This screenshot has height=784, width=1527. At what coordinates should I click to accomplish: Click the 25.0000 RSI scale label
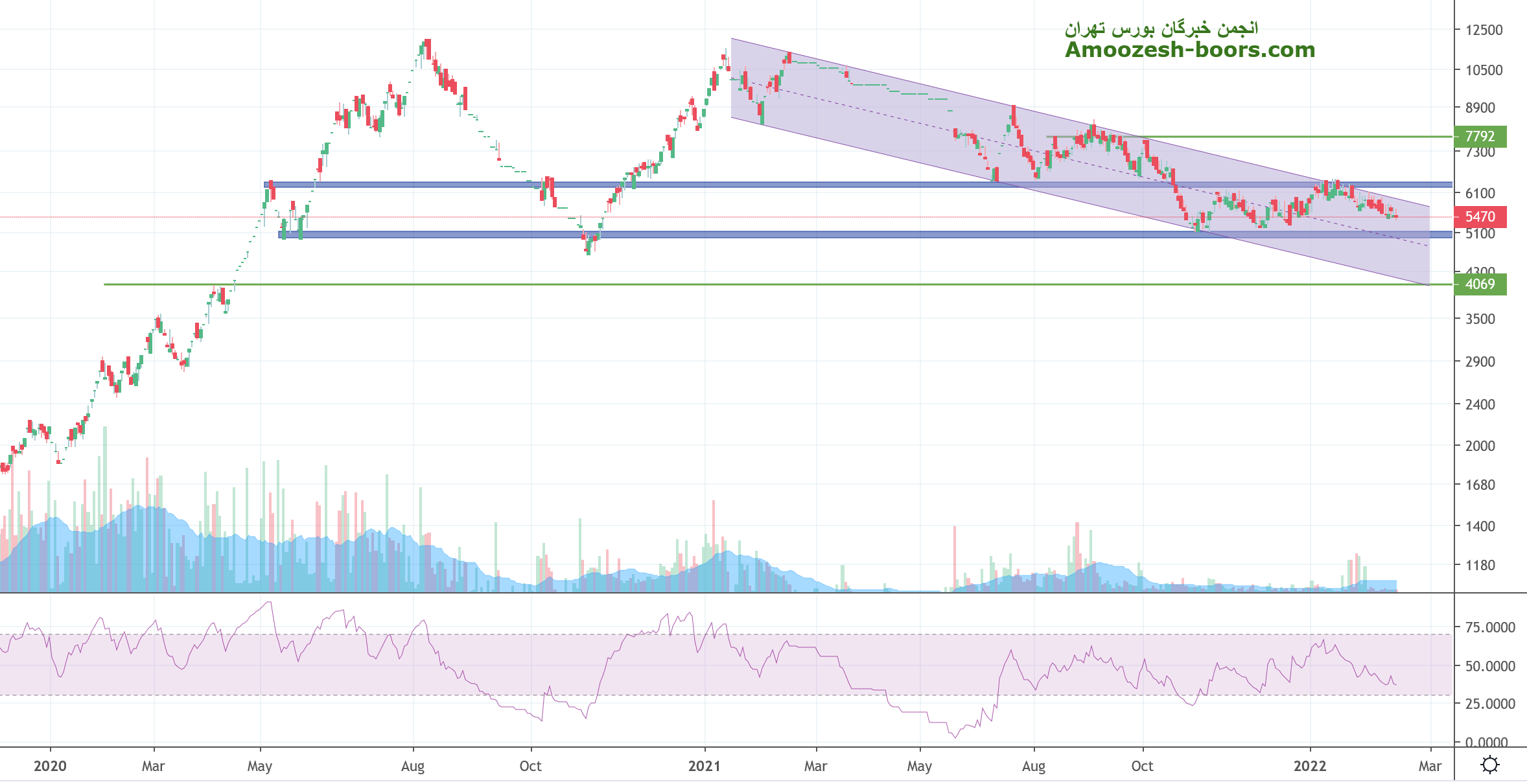point(1490,704)
